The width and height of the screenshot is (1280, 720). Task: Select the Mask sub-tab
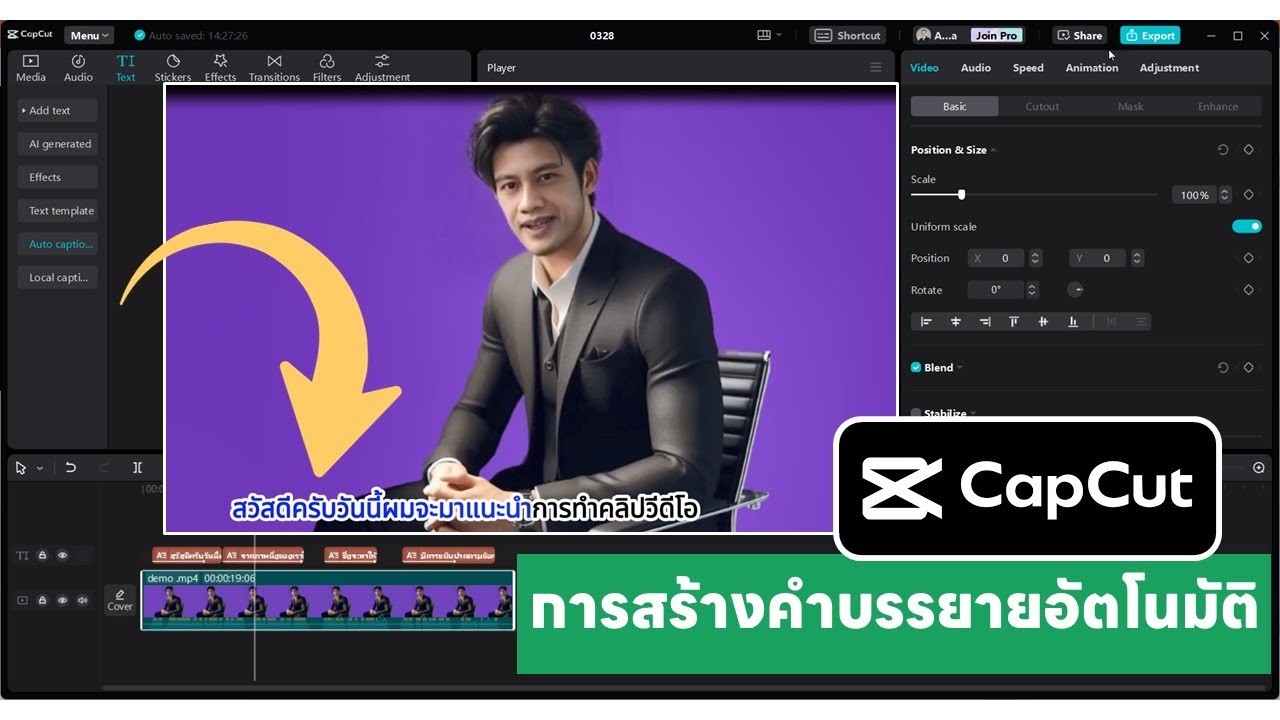point(1130,107)
